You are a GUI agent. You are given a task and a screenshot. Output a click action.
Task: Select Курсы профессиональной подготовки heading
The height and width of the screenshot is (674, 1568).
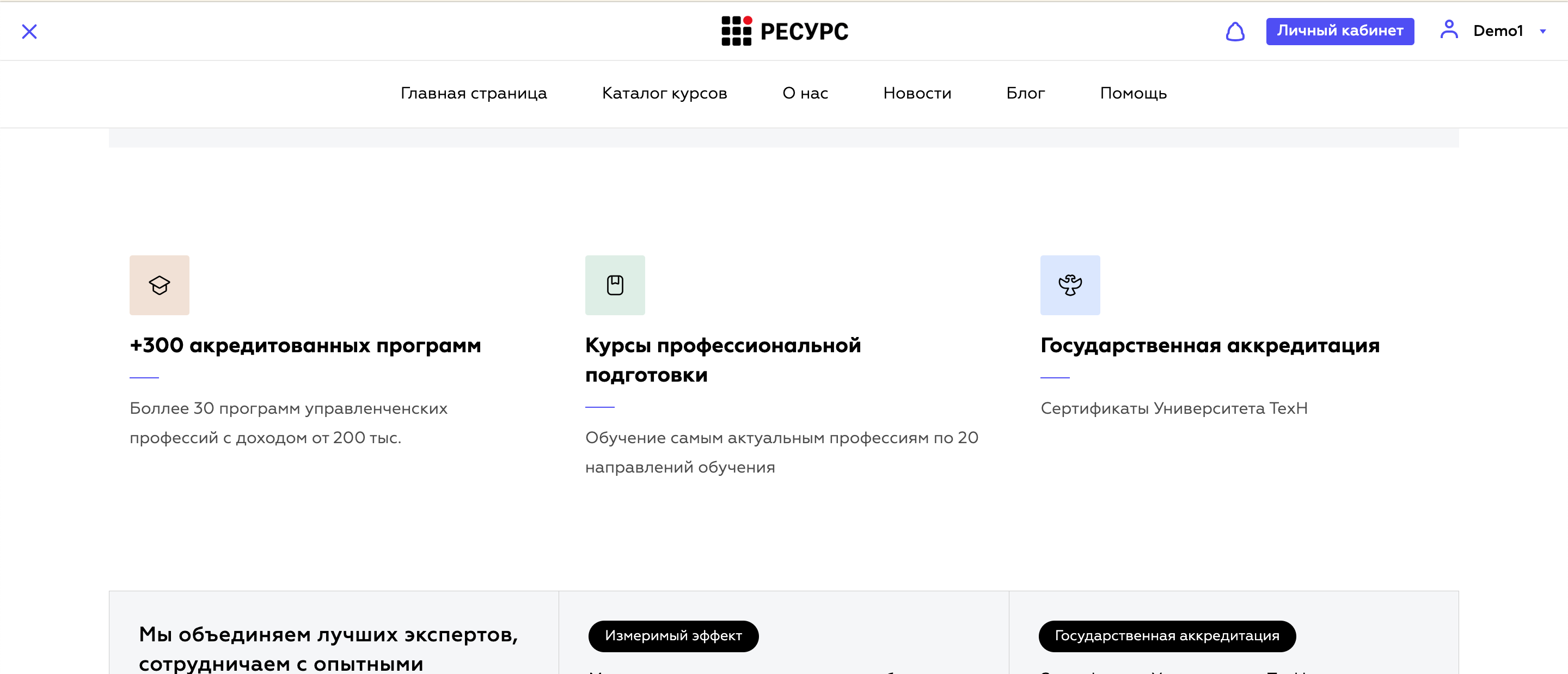click(723, 360)
